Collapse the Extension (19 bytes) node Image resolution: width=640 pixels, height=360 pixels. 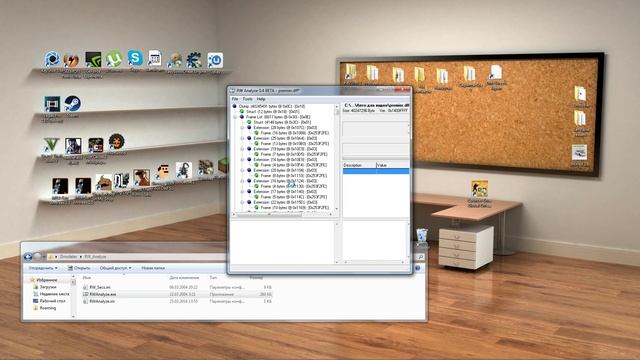pos(242,149)
